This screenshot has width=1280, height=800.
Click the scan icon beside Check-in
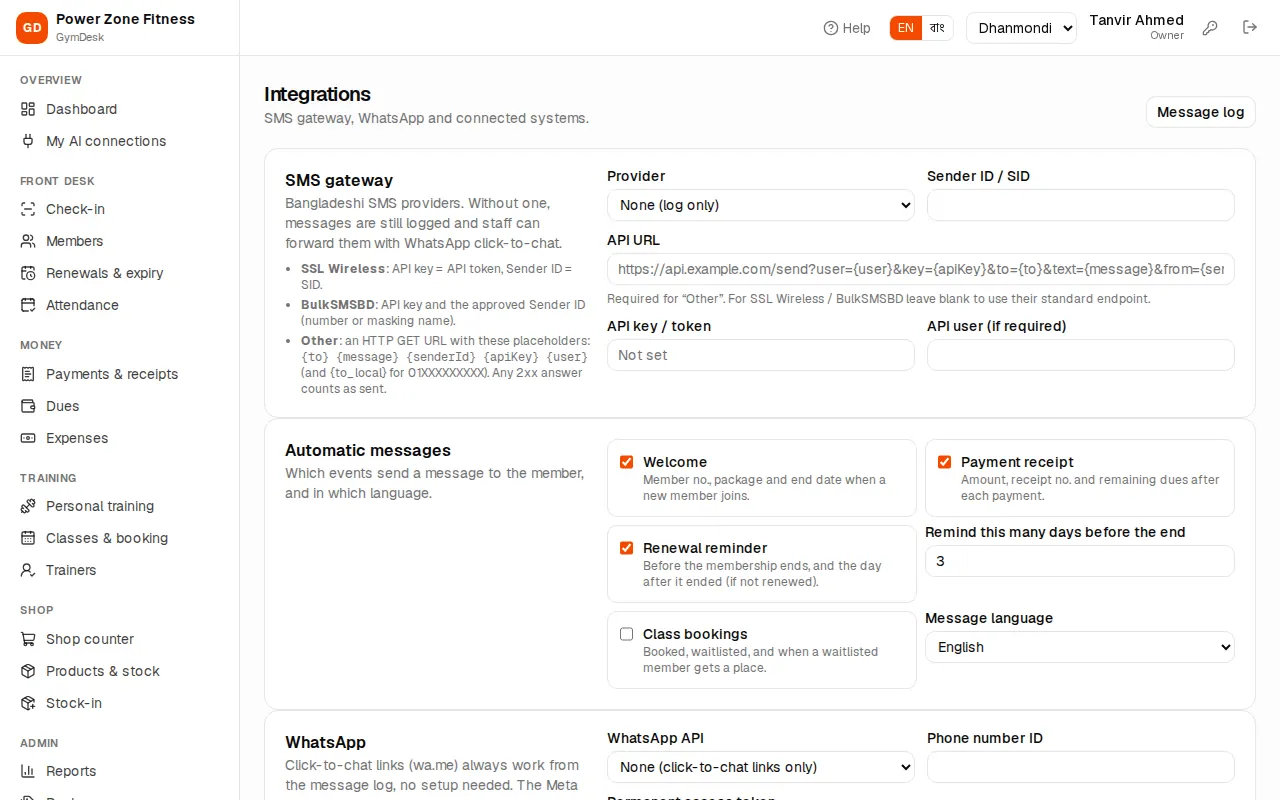28,209
